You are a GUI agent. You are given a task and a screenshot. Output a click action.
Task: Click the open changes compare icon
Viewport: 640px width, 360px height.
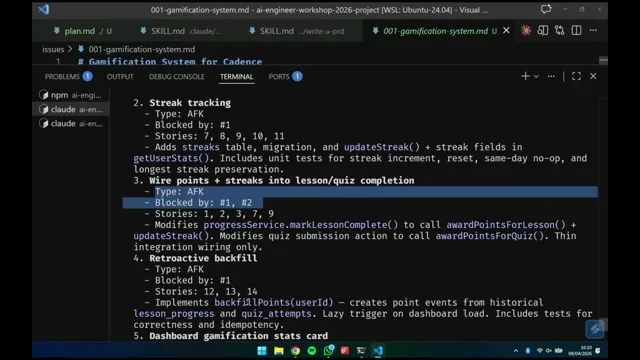[x=559, y=31]
